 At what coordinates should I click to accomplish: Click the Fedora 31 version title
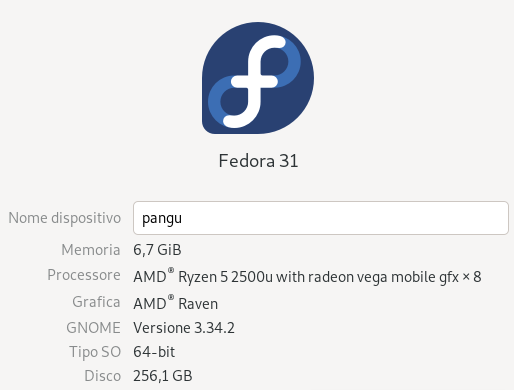click(x=258, y=161)
